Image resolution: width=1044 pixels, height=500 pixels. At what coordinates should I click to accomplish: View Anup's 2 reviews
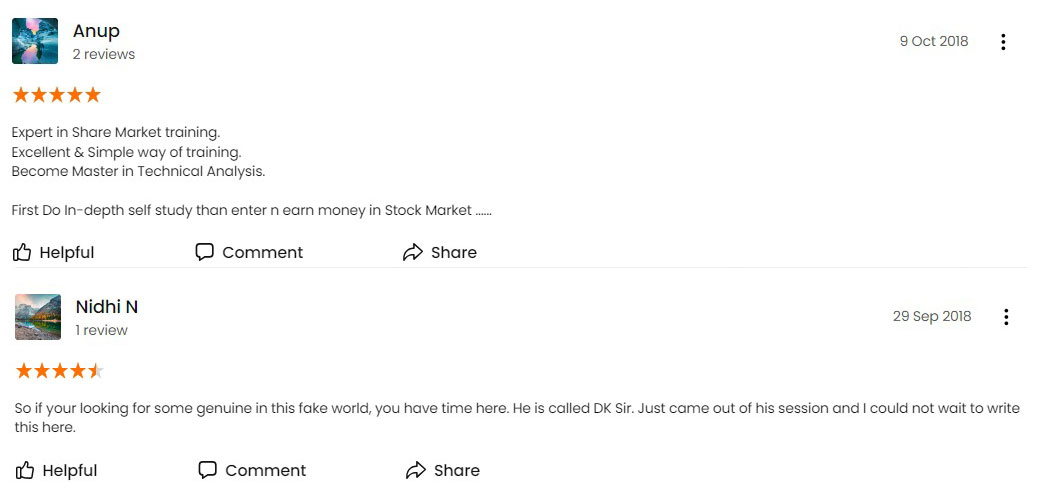[104, 55]
